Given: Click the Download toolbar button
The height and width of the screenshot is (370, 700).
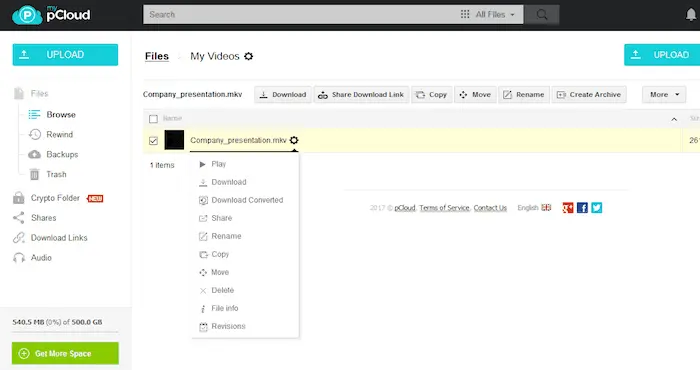Looking at the screenshot, I should tap(283, 95).
